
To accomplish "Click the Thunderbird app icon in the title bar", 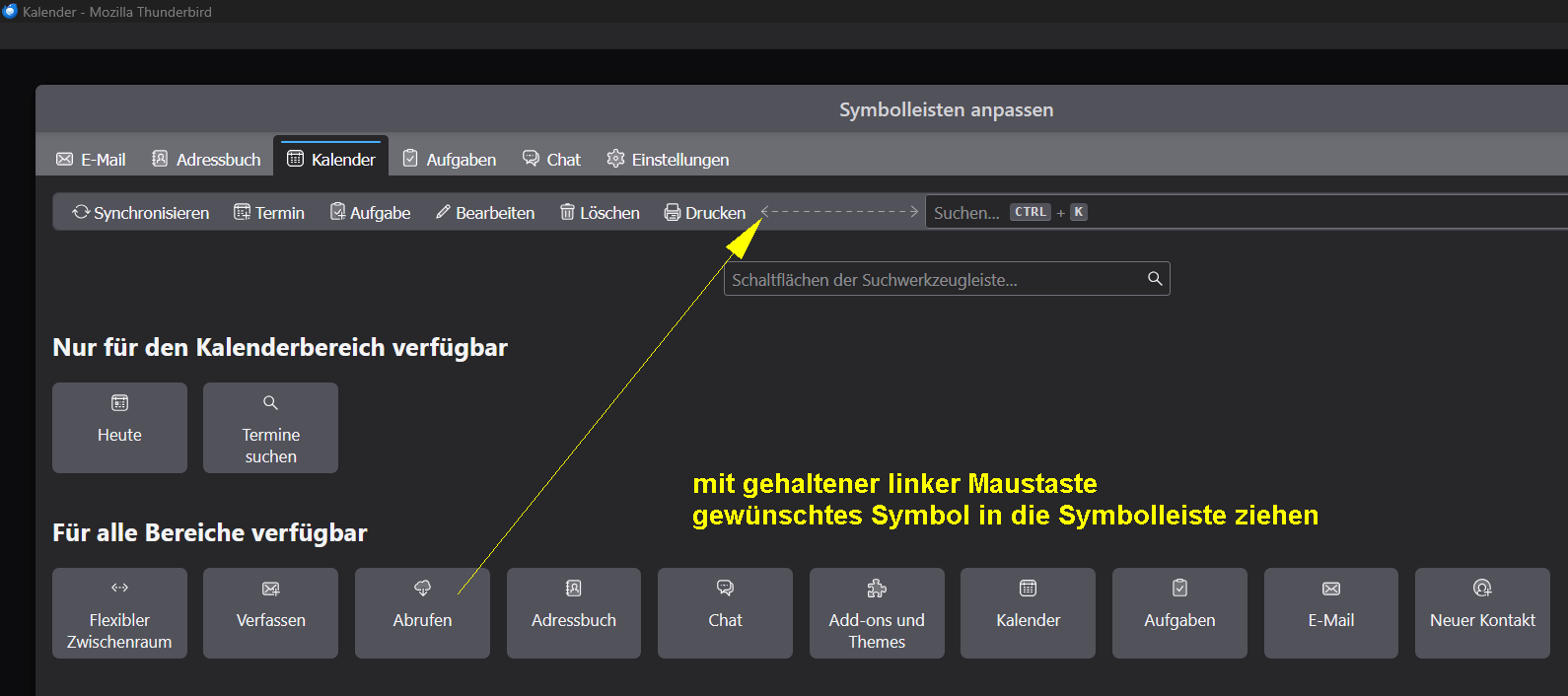I will tap(10, 11).
